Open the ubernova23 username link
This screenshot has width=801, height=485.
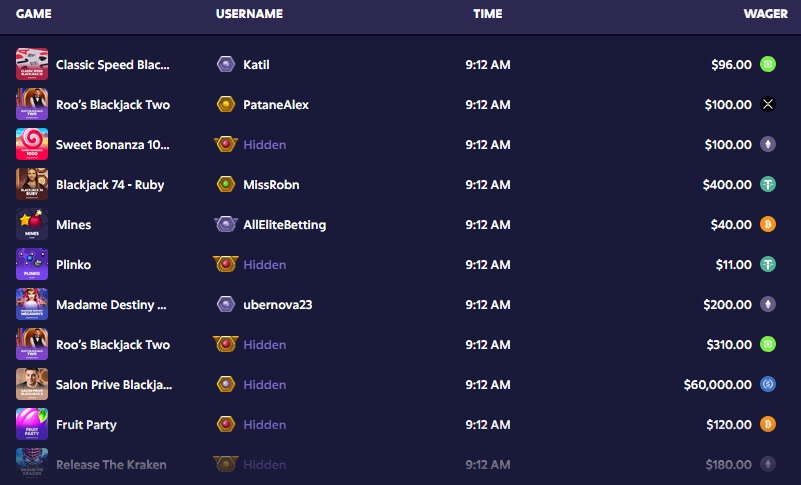pos(277,305)
